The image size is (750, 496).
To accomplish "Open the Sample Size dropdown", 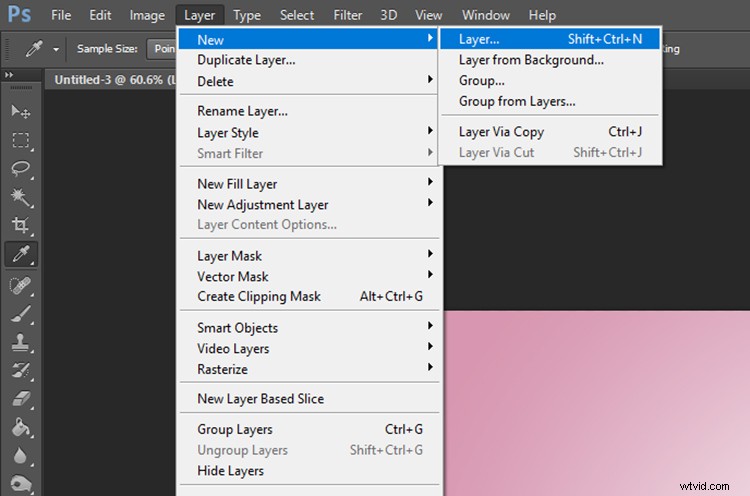I will 161,49.
